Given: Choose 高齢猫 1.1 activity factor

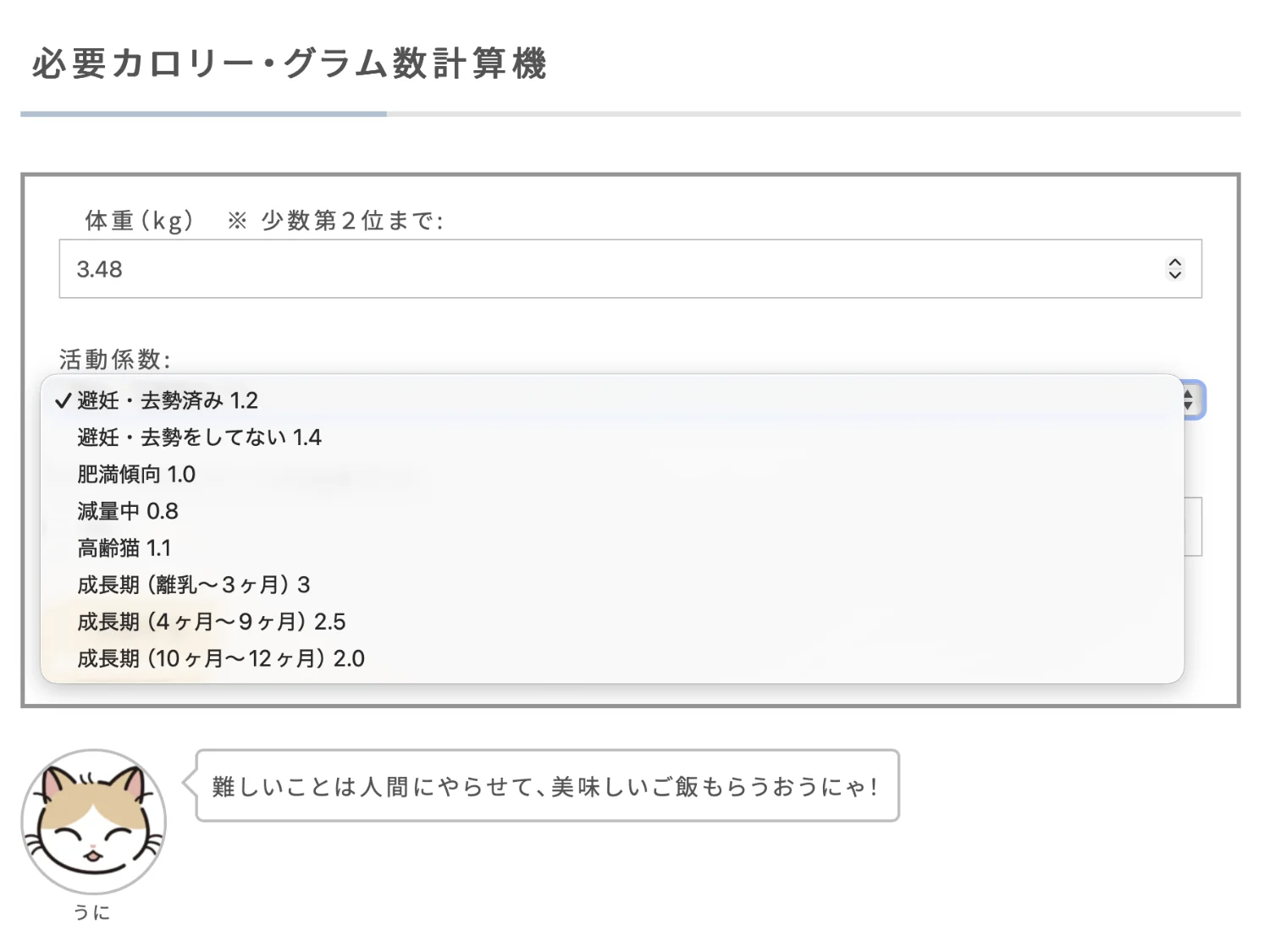Looking at the screenshot, I should (124, 548).
